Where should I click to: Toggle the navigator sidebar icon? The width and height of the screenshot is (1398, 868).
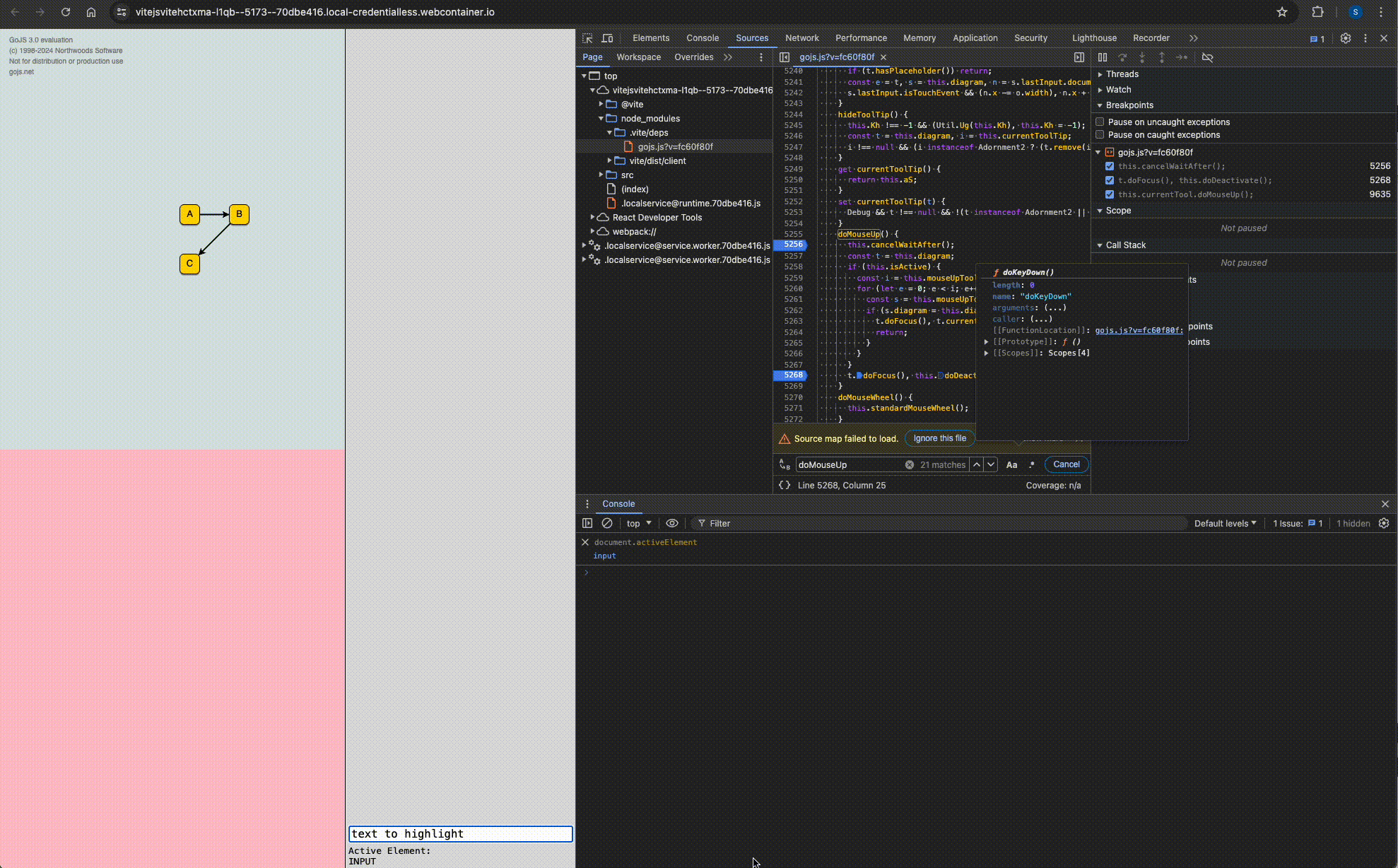785,57
